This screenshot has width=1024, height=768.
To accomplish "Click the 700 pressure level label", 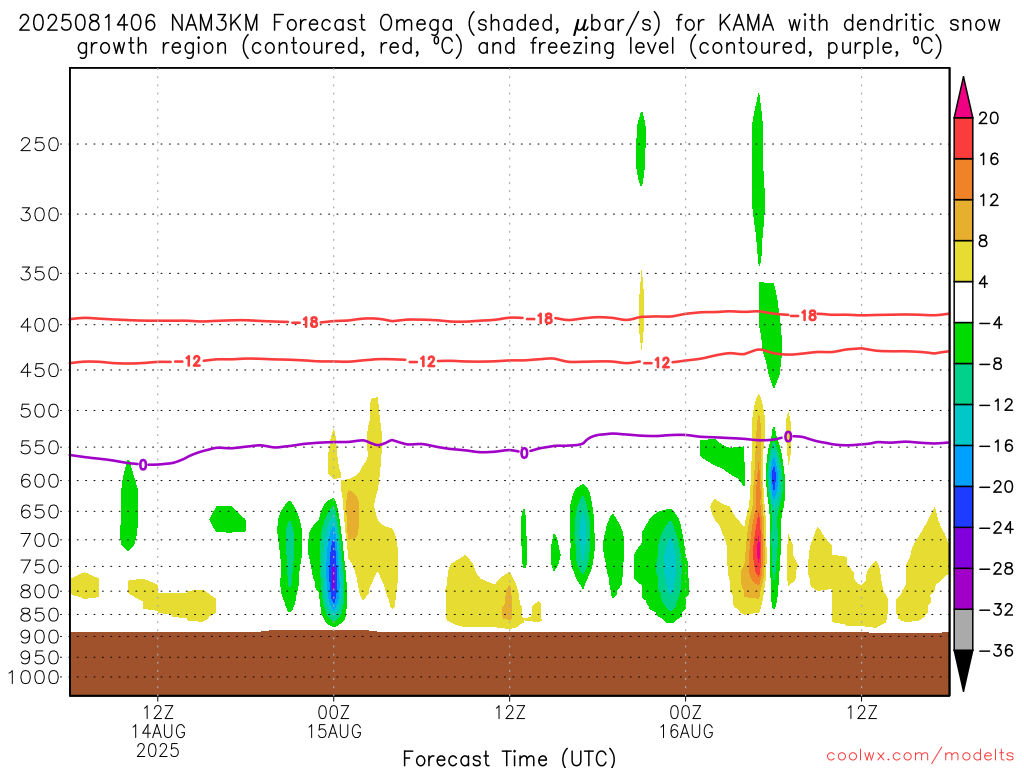I will point(40,540).
